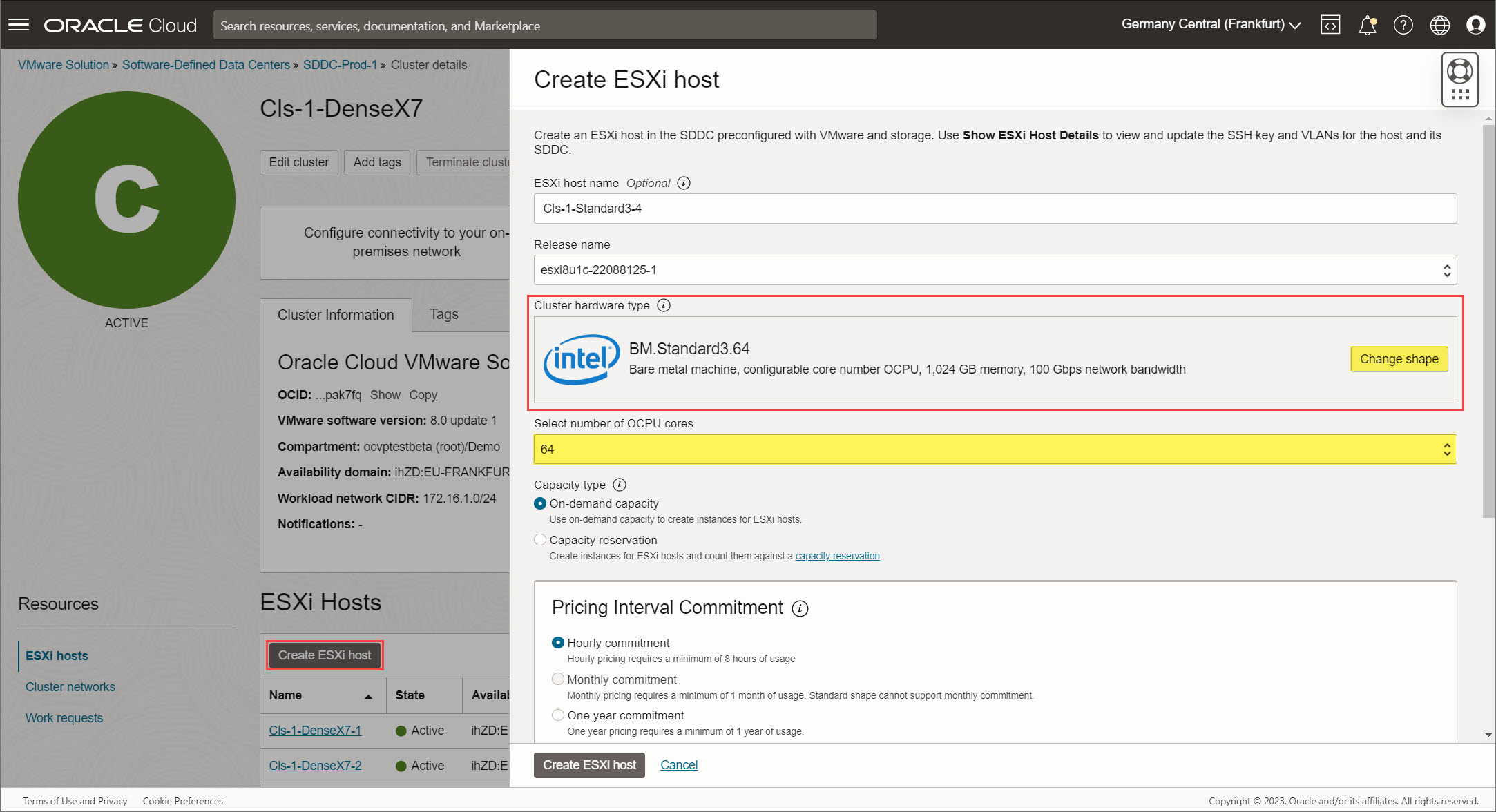Switch to the Cluster Information tab
The height and width of the screenshot is (812, 1496).
336,315
